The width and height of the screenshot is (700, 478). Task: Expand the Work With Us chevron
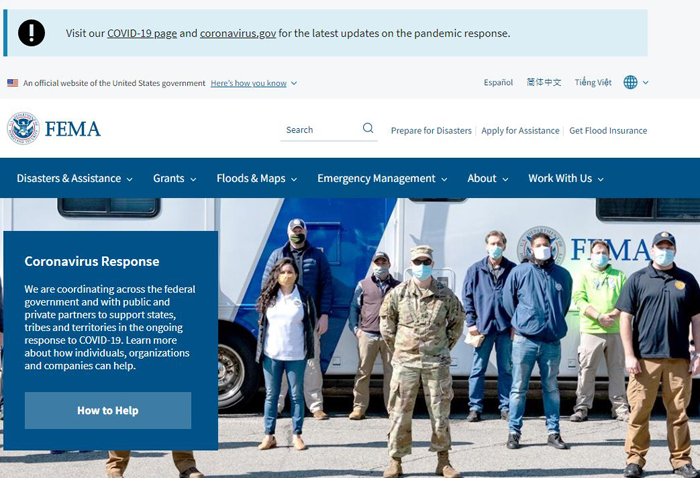[600, 179]
